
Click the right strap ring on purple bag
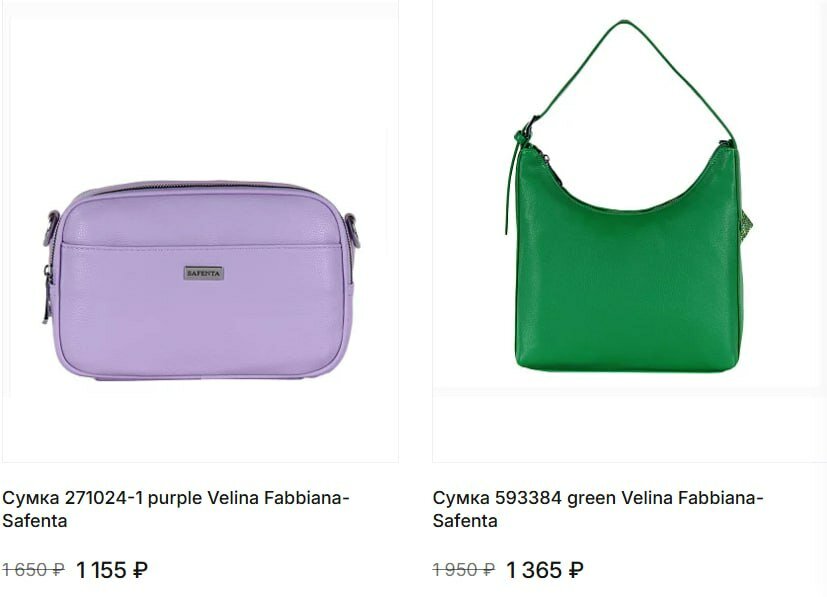pyautogui.click(x=352, y=230)
